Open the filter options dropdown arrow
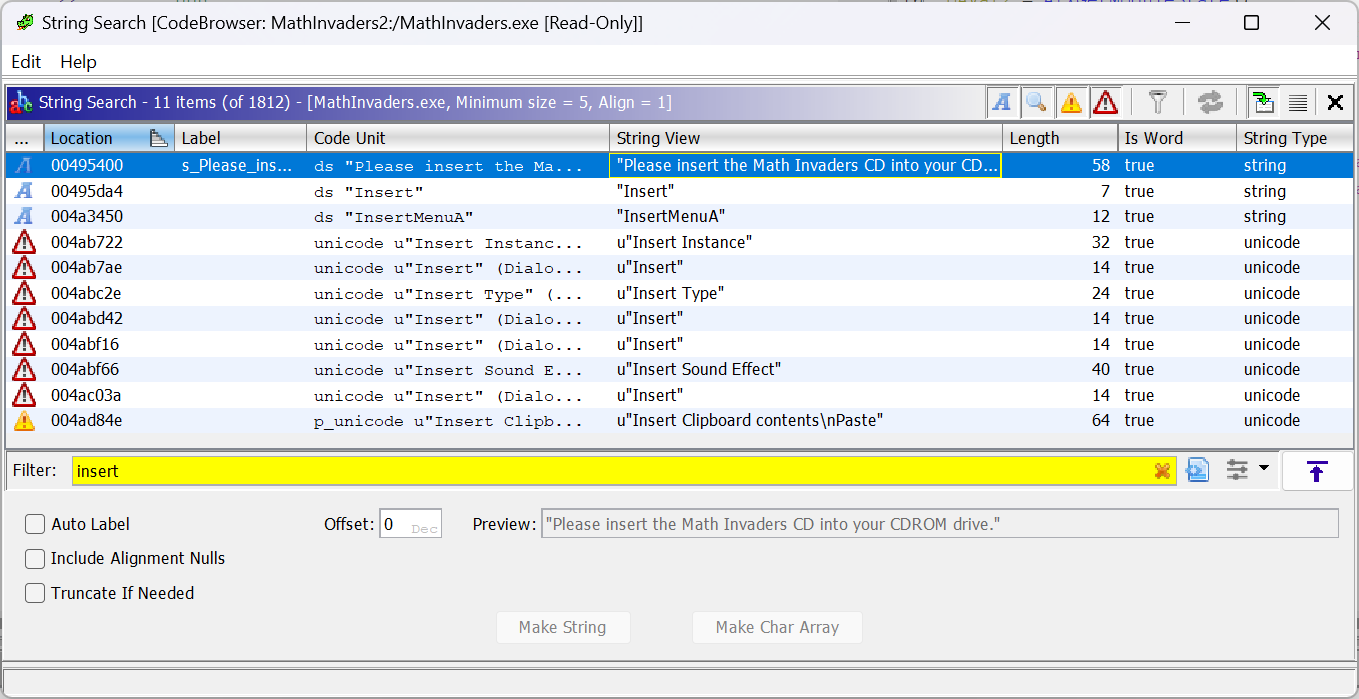 (1260, 470)
